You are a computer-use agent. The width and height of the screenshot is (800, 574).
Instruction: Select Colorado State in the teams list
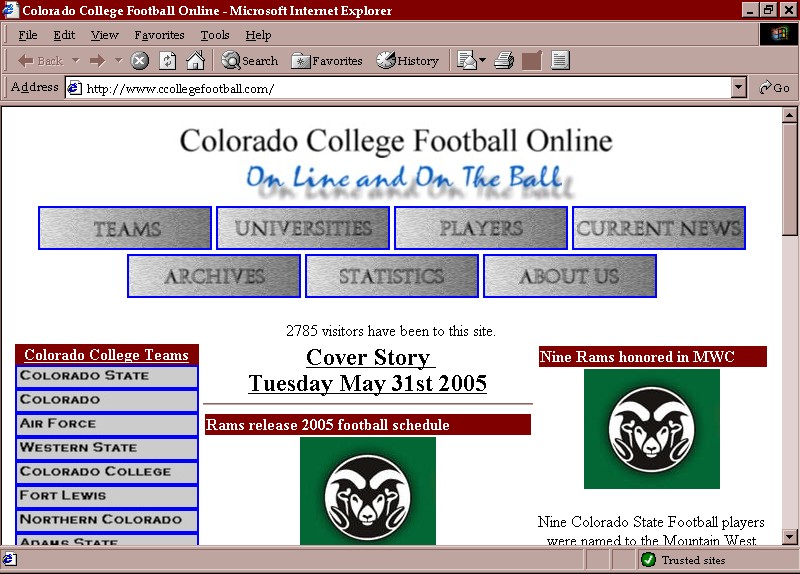click(107, 377)
